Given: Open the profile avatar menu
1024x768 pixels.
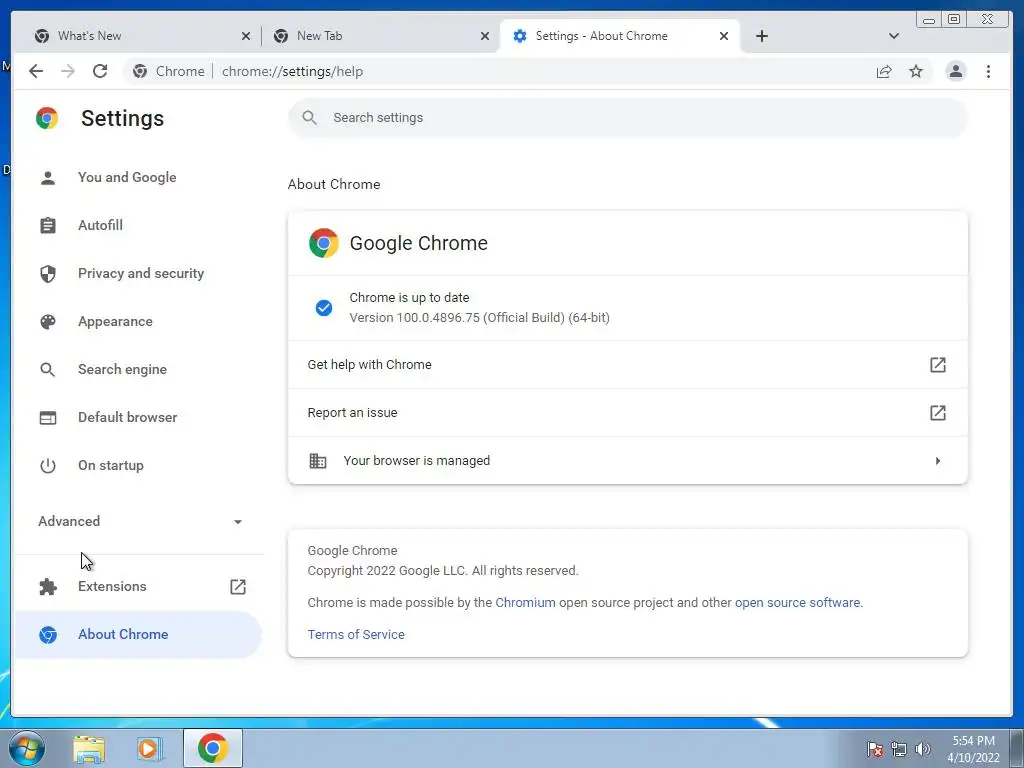Looking at the screenshot, I should point(955,71).
